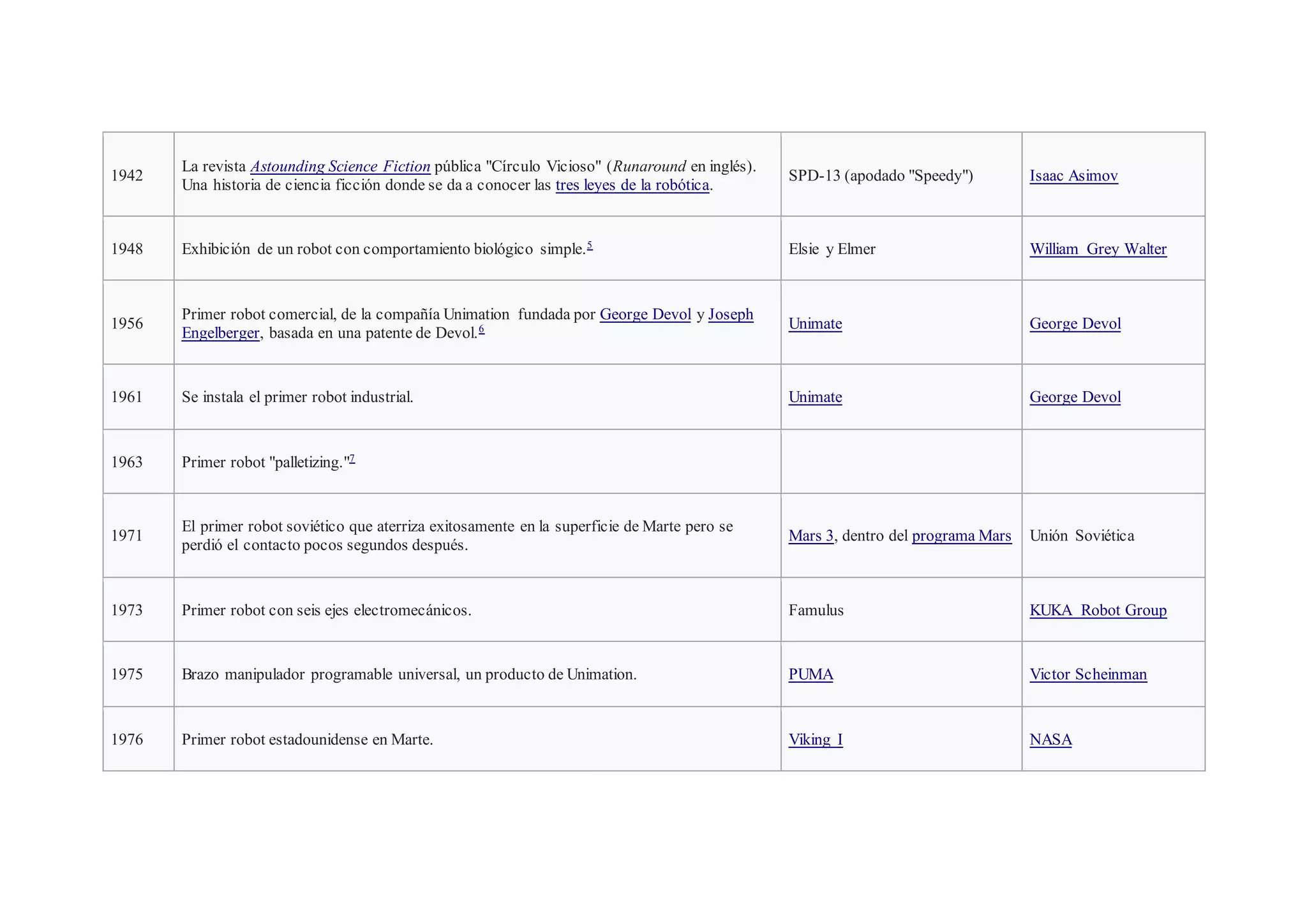
Task: Click footnote 6 superscript link
Action: [482, 329]
